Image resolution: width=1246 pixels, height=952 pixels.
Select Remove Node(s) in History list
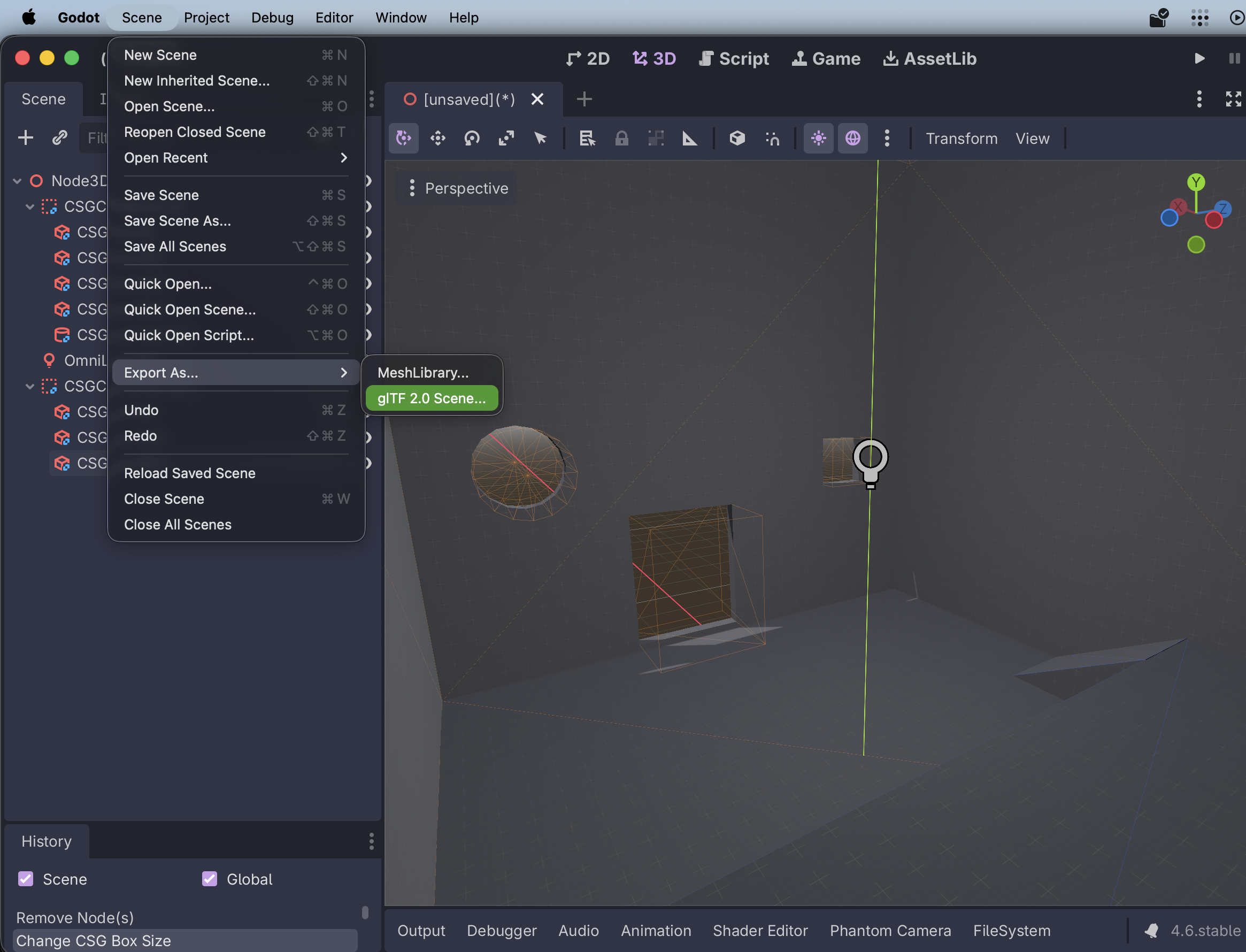point(75,917)
